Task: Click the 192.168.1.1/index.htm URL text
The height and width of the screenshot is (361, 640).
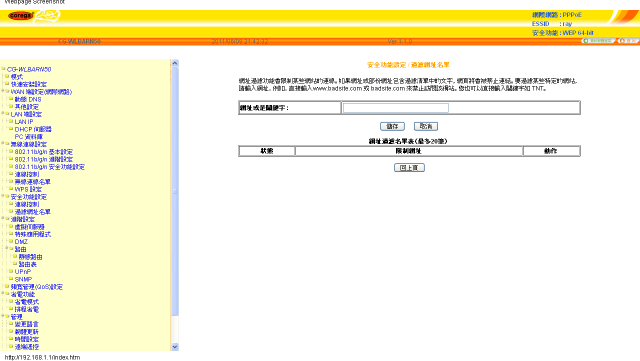Action: 42,357
